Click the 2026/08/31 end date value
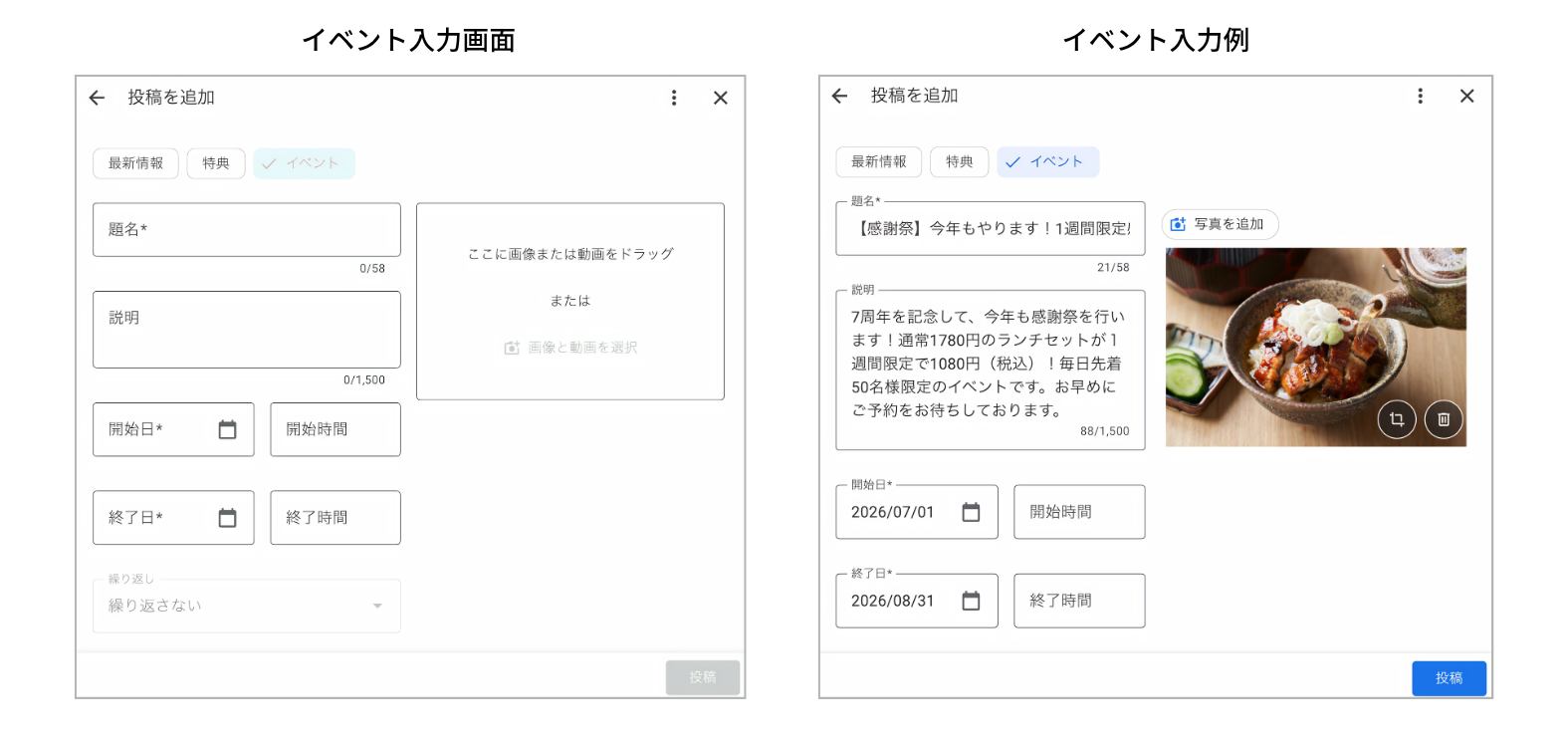 point(892,601)
